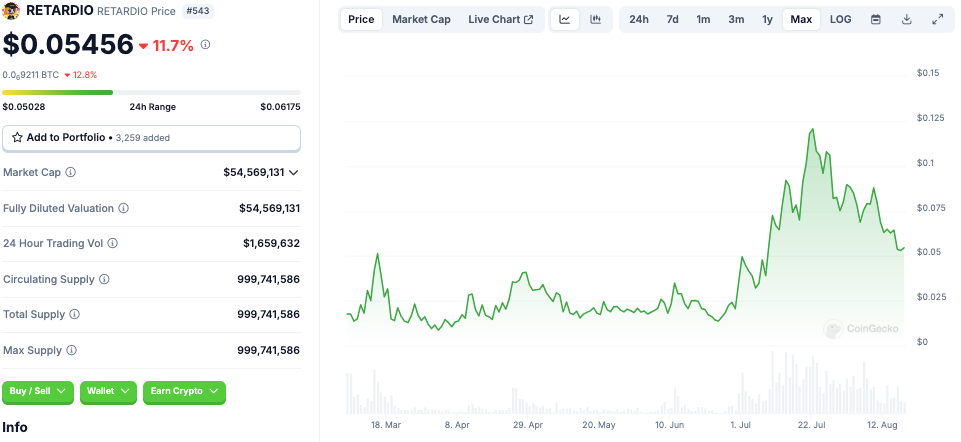
Task: Select the Max time range
Action: click(801, 20)
